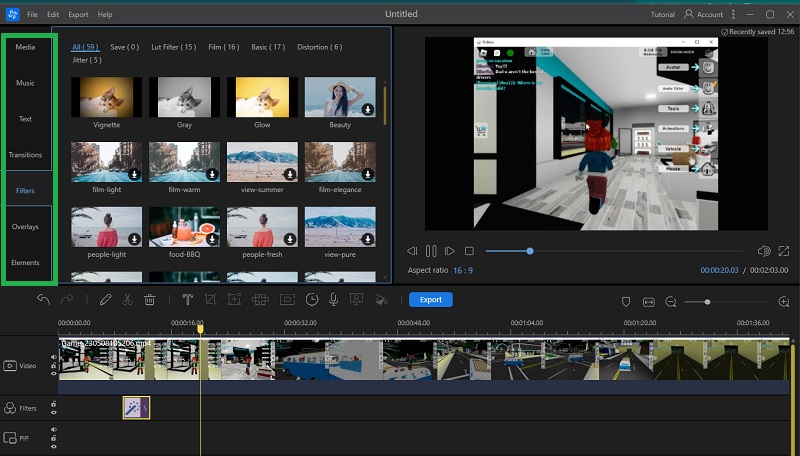Mute the PIP track audio

tap(54, 429)
